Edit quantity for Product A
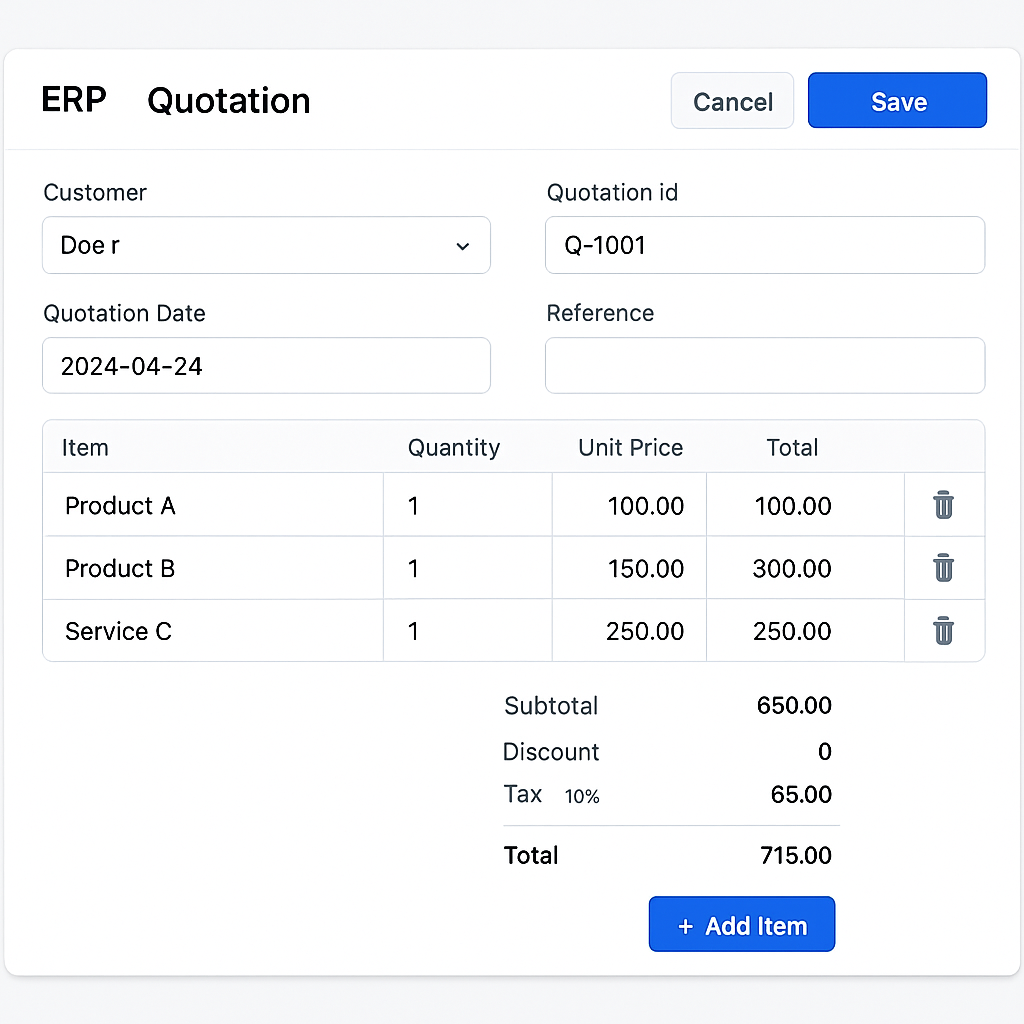This screenshot has width=1024, height=1024. pos(468,505)
